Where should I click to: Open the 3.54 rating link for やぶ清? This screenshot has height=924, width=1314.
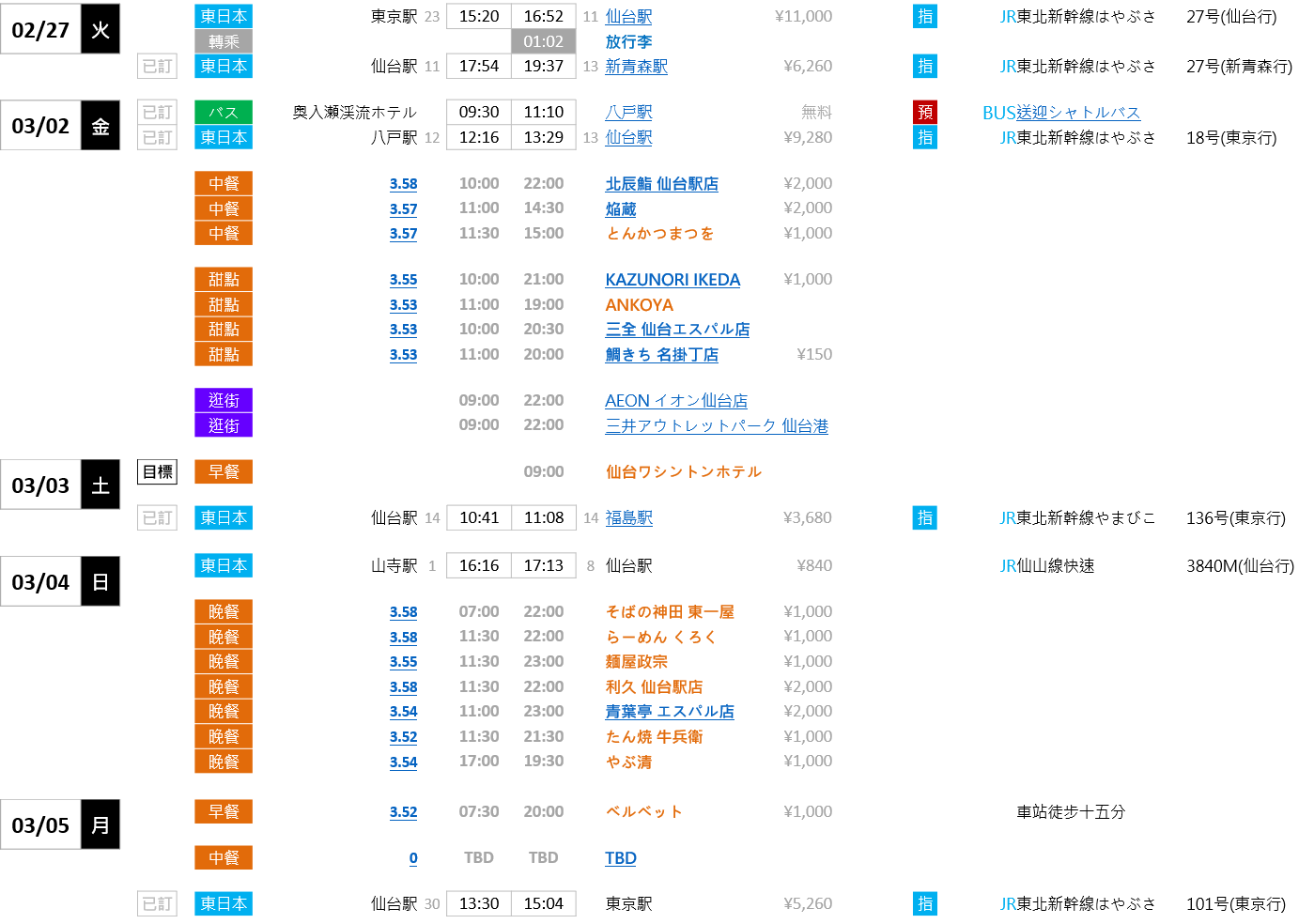[403, 762]
